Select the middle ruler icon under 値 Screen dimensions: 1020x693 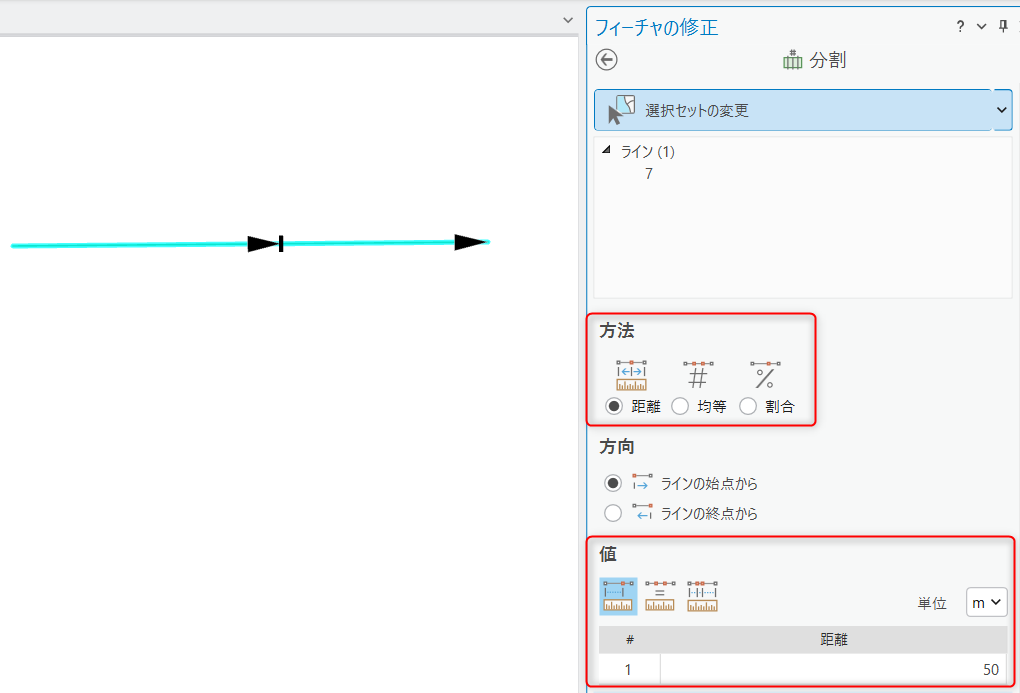660,596
